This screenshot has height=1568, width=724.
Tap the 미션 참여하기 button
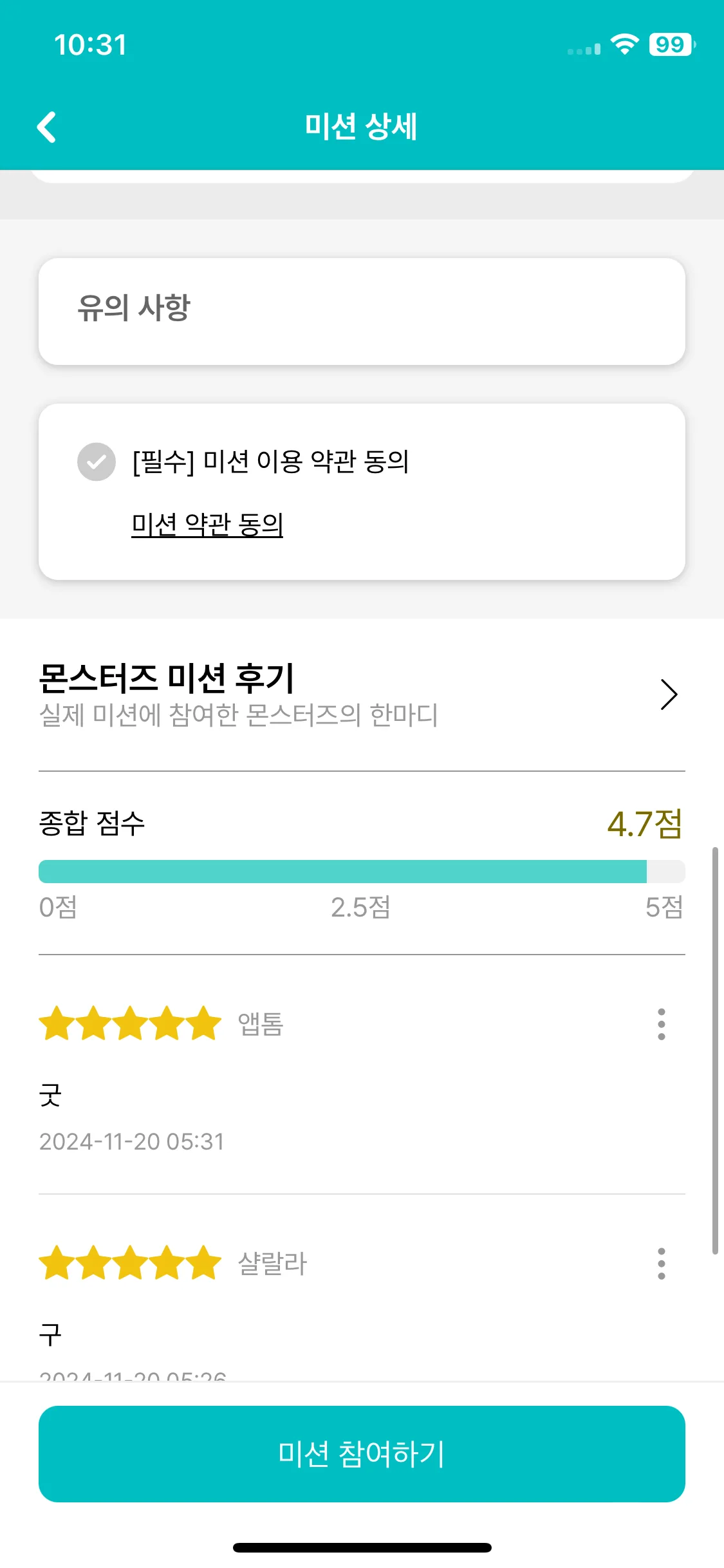pos(362,1454)
